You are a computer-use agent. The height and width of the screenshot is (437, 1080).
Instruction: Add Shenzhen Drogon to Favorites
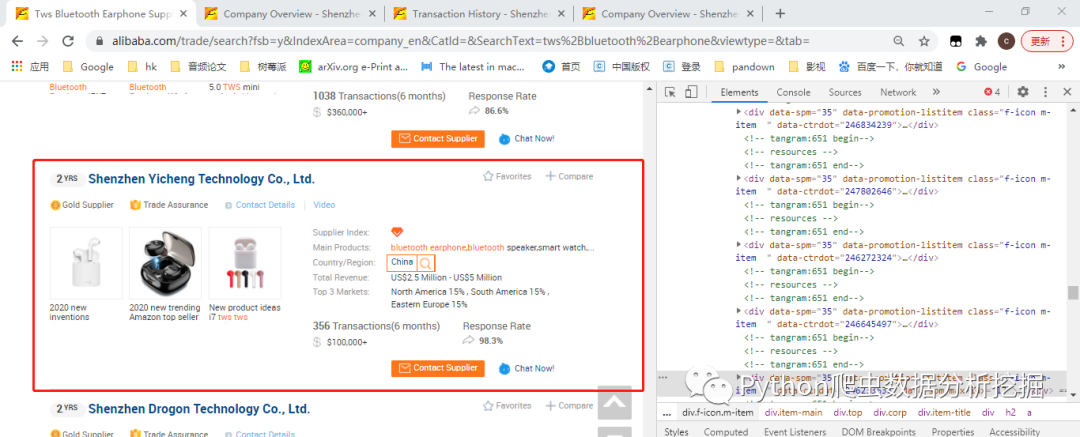coord(507,406)
